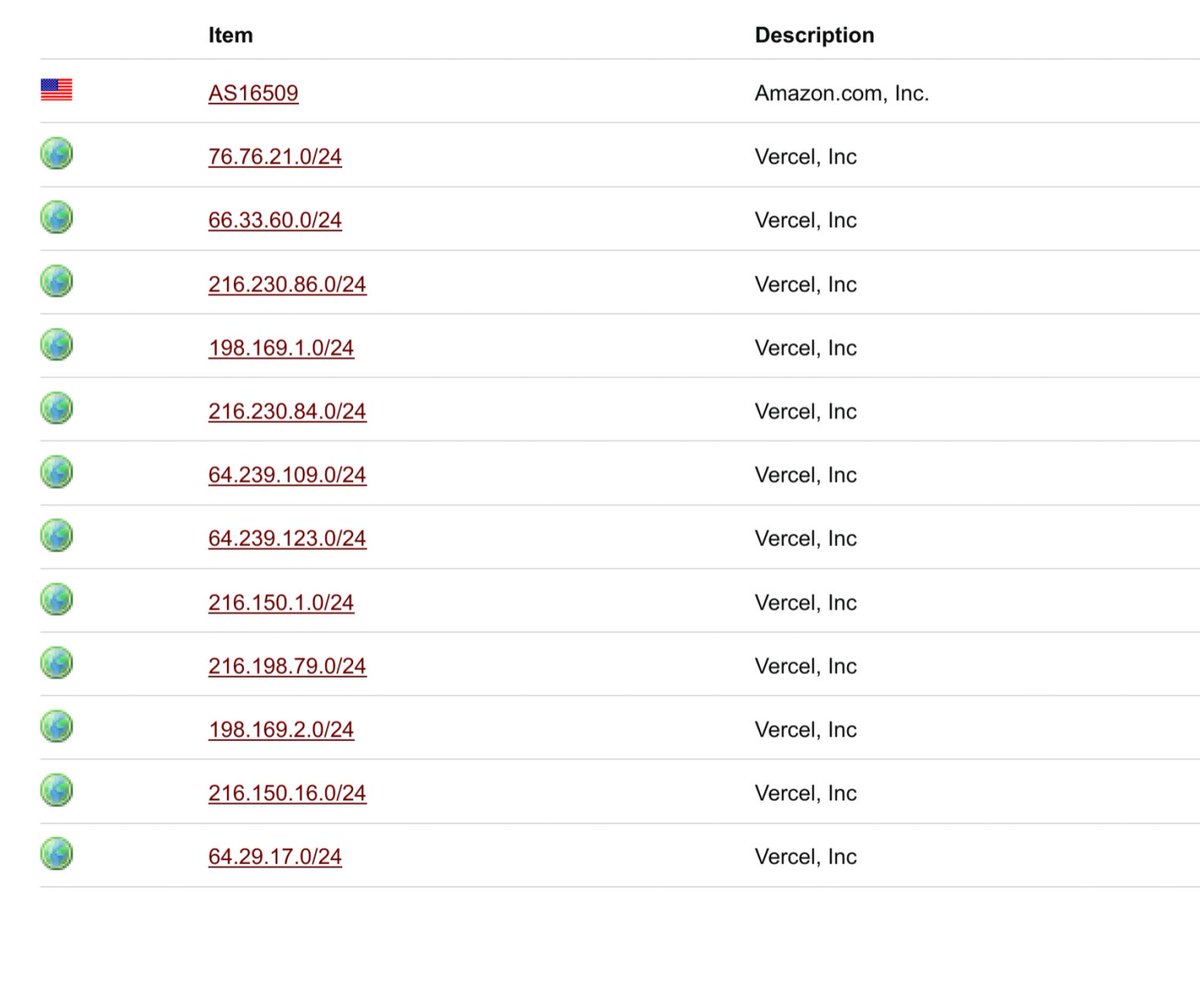
Task: Click the globe icon beside 64.29.17.0/24
Action: coord(56,854)
